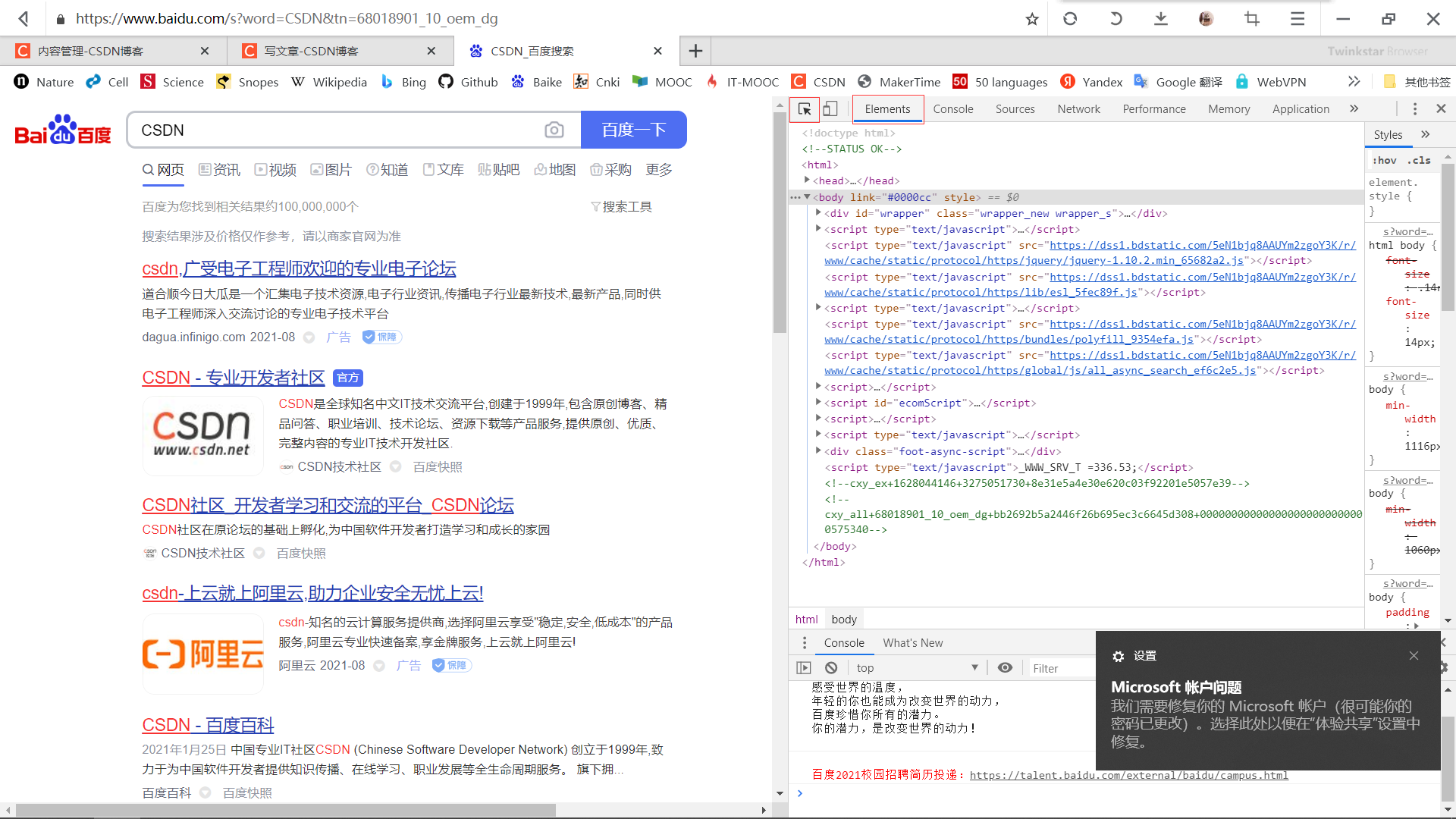The height and width of the screenshot is (819, 1456).
Task: Open Github bookmark
Action: 468,82
